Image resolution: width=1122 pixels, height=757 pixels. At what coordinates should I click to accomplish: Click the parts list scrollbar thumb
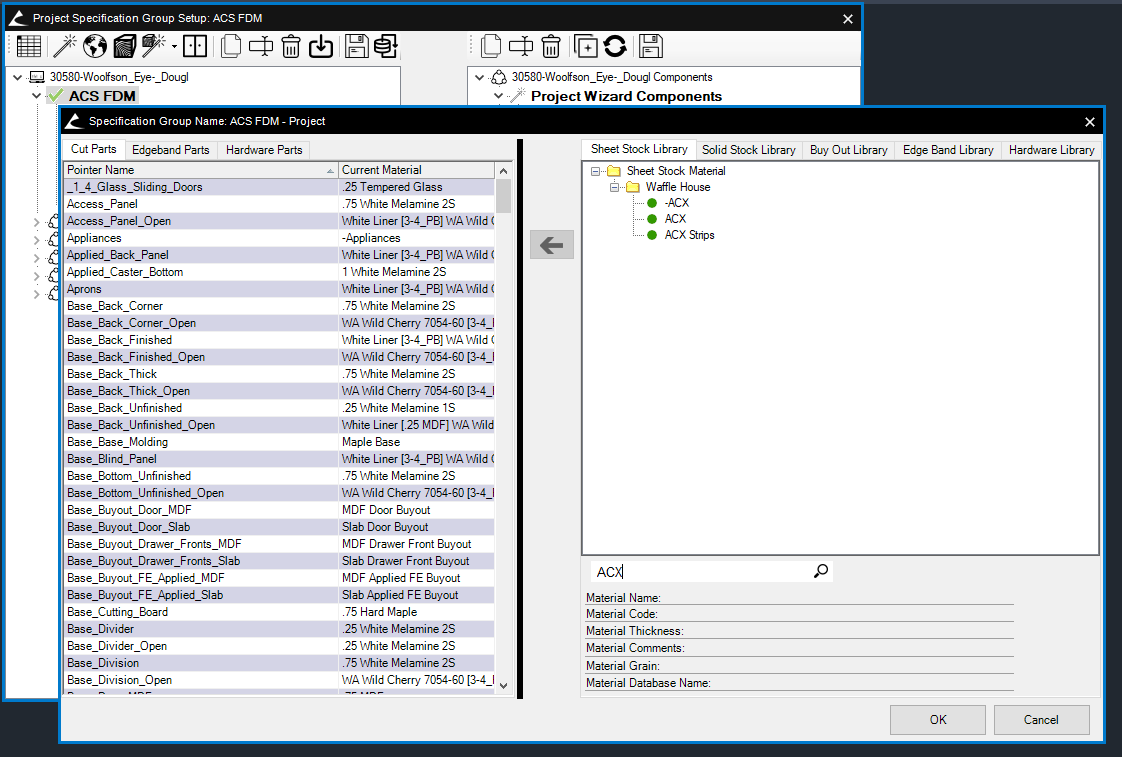[503, 196]
